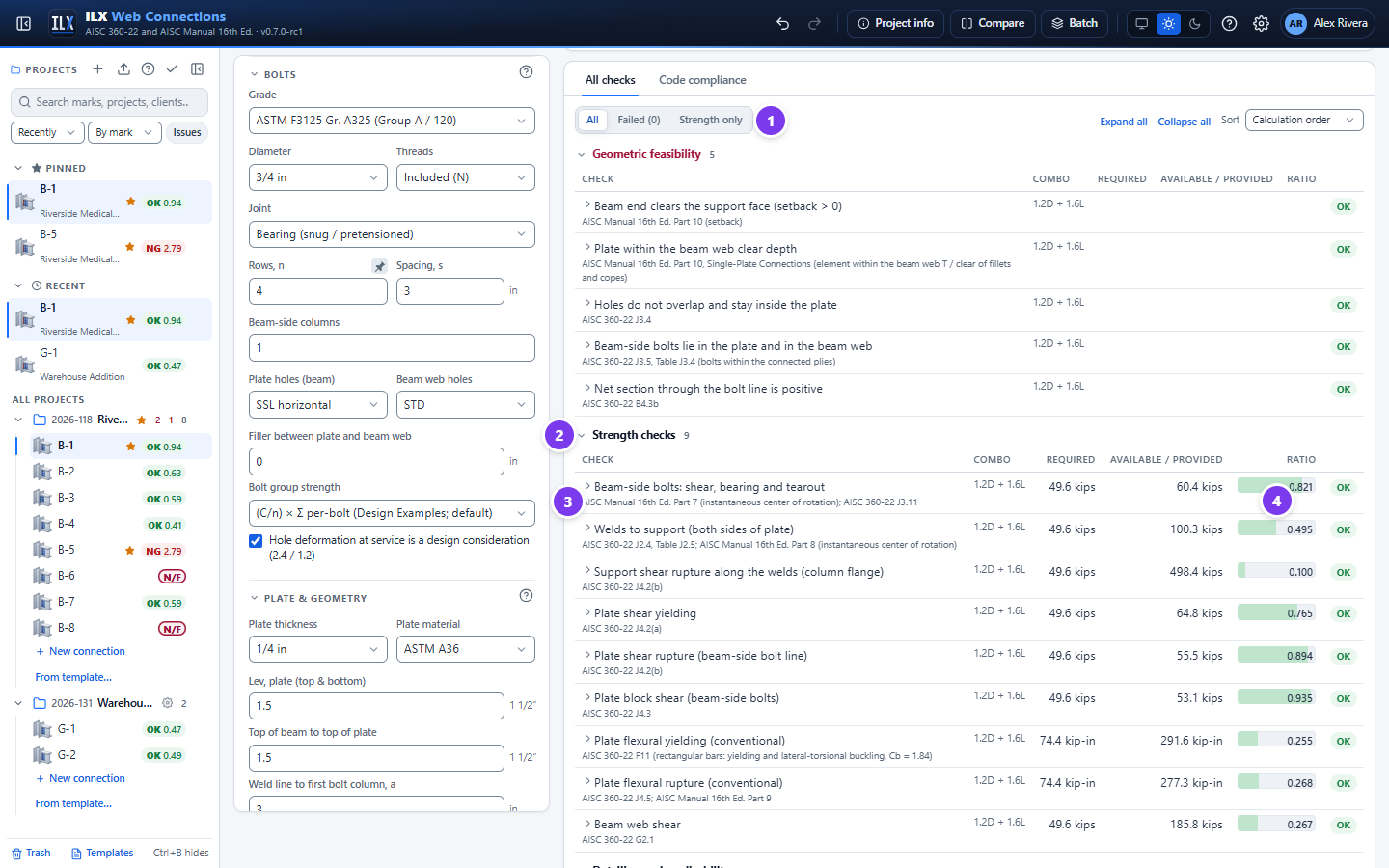Click the Compare button

pos(993,23)
